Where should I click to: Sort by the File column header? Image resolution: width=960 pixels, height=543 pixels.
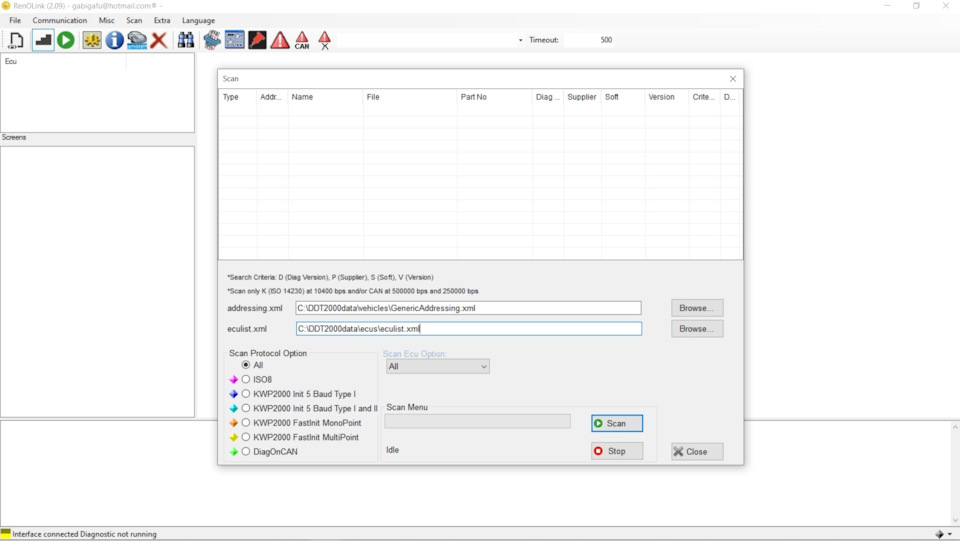410,97
